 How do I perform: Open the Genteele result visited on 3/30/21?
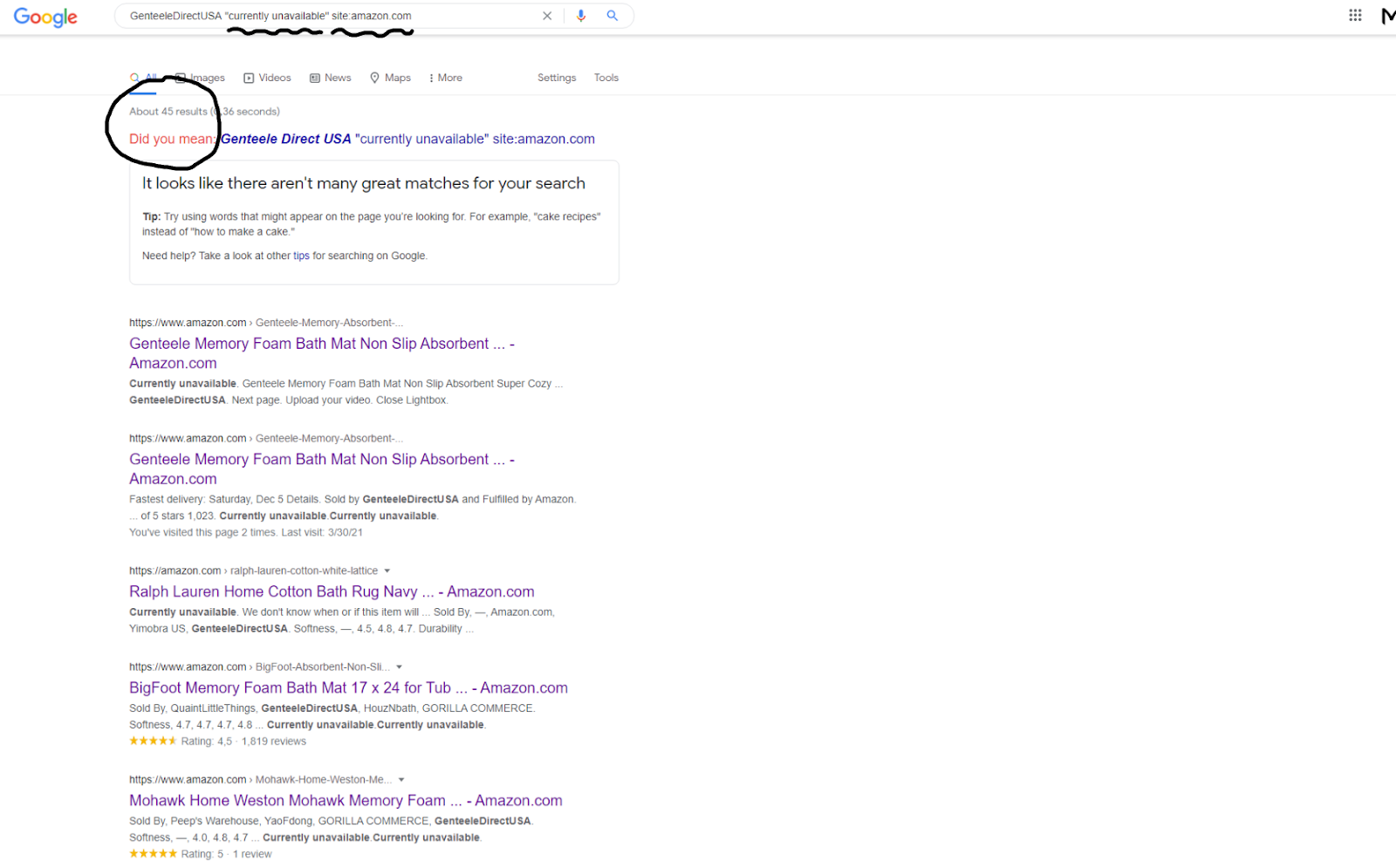click(322, 468)
